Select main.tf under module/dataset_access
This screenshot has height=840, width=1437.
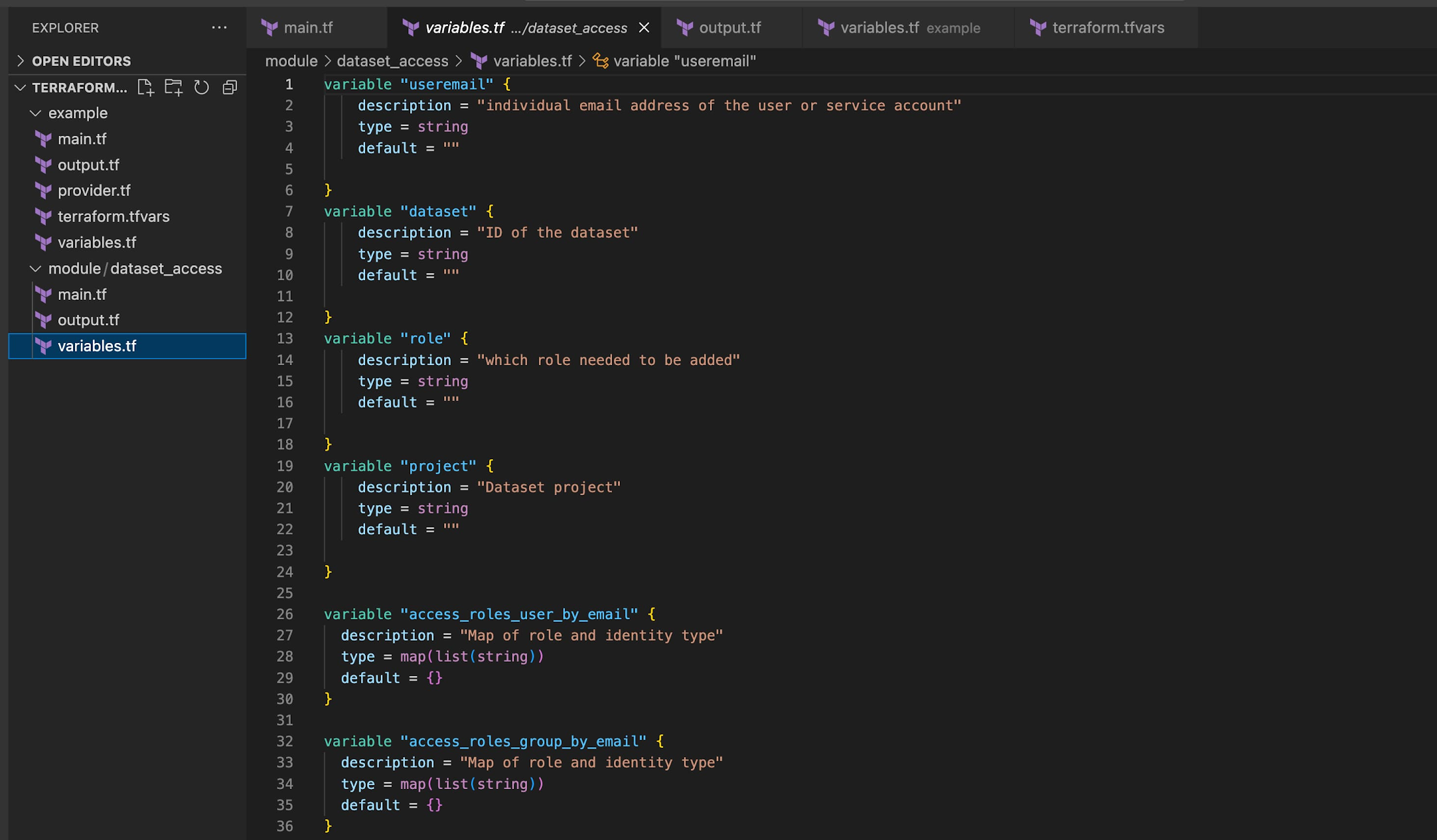pyautogui.click(x=83, y=294)
